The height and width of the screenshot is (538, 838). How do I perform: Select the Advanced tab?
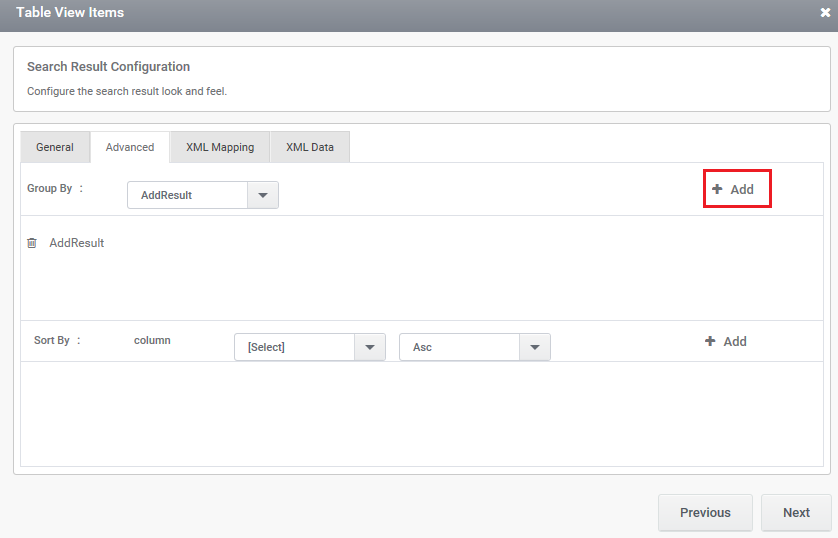130,147
